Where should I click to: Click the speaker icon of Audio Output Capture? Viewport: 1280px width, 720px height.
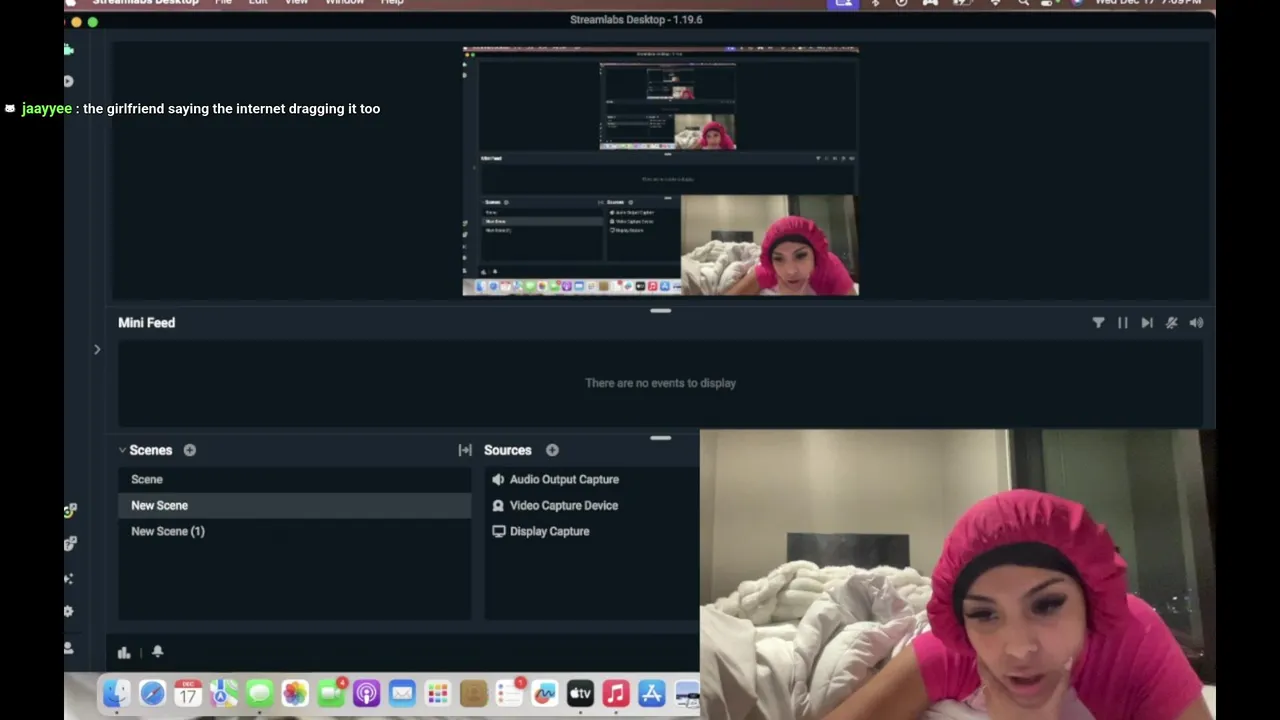click(x=498, y=479)
